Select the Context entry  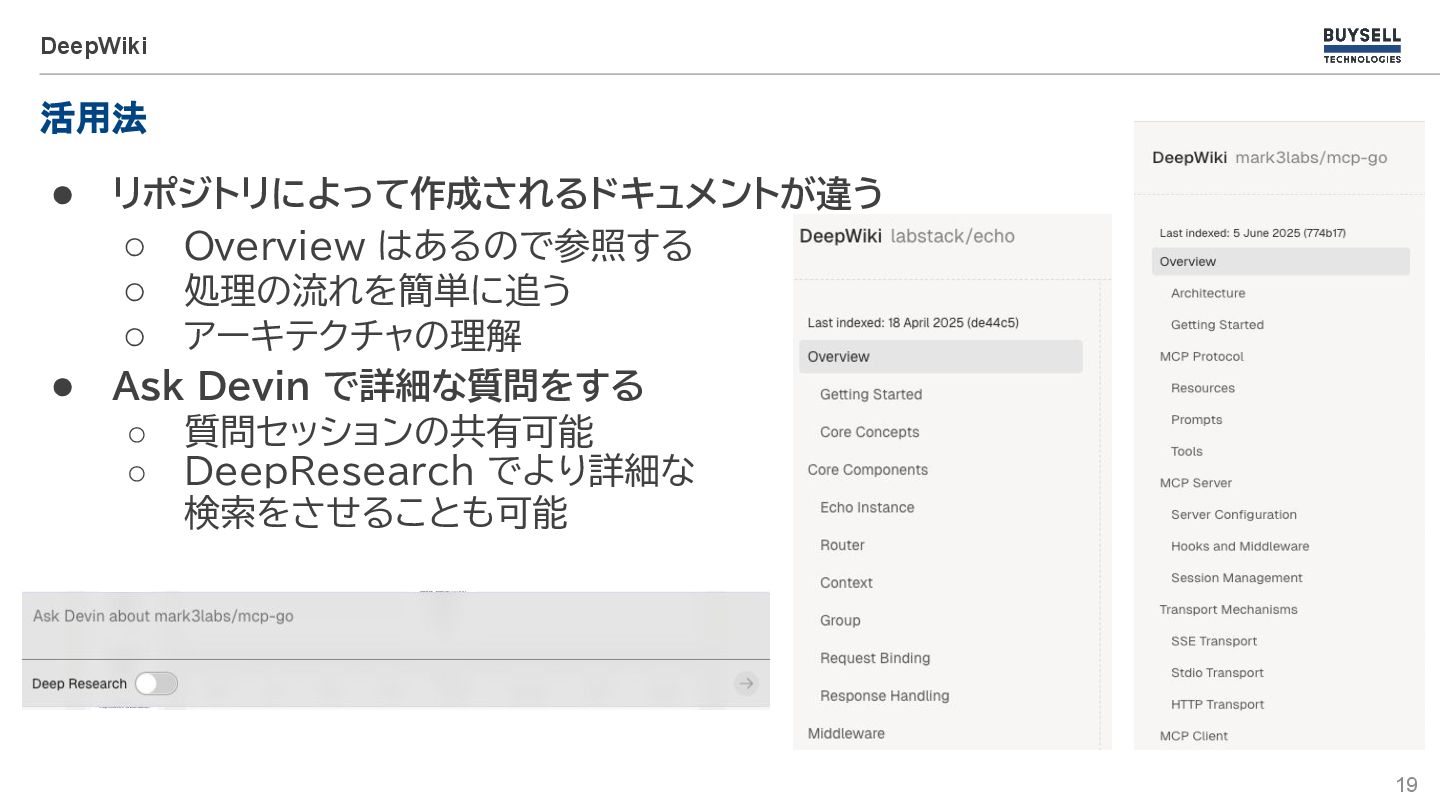pyautogui.click(x=846, y=583)
